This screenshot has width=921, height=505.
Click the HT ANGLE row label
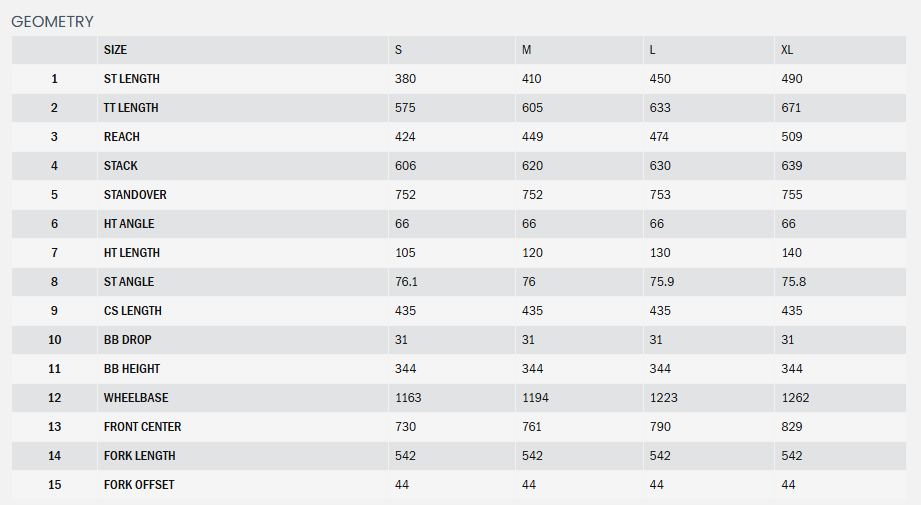(x=129, y=224)
